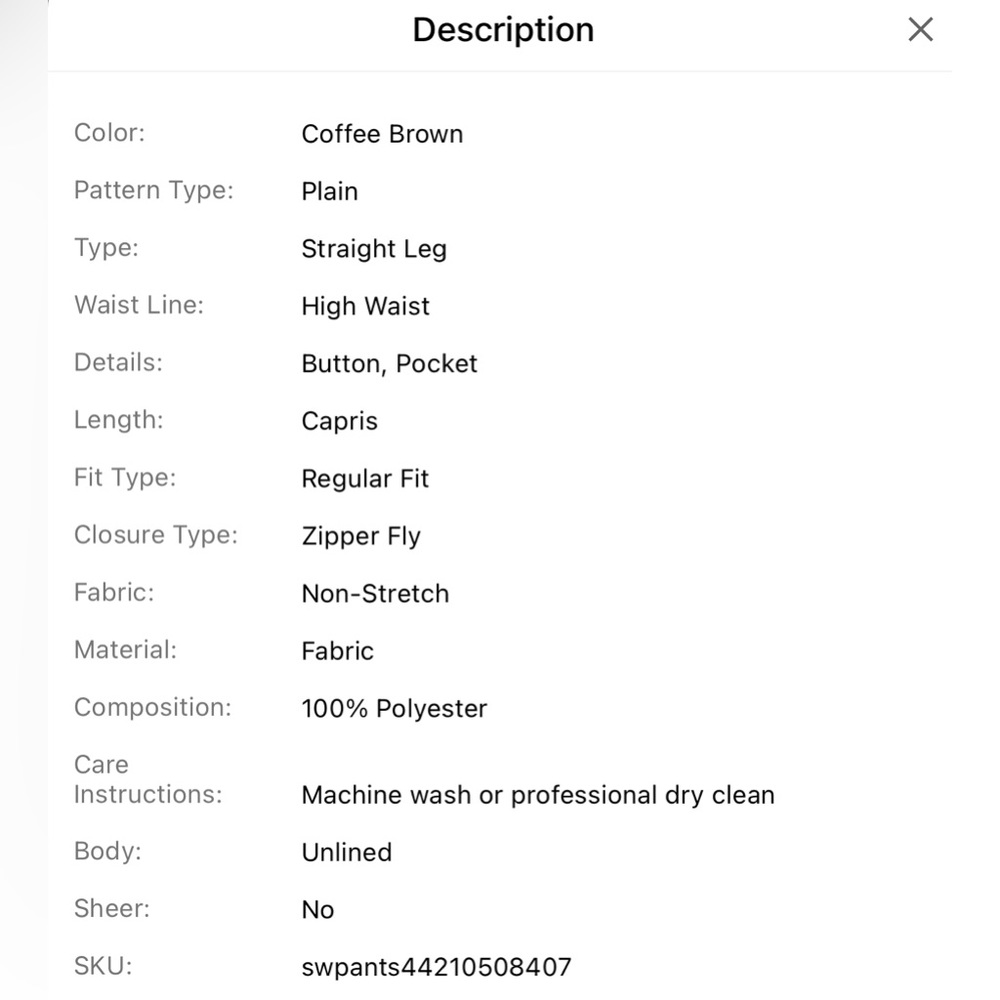Close the Description panel with the X

pos(920,29)
